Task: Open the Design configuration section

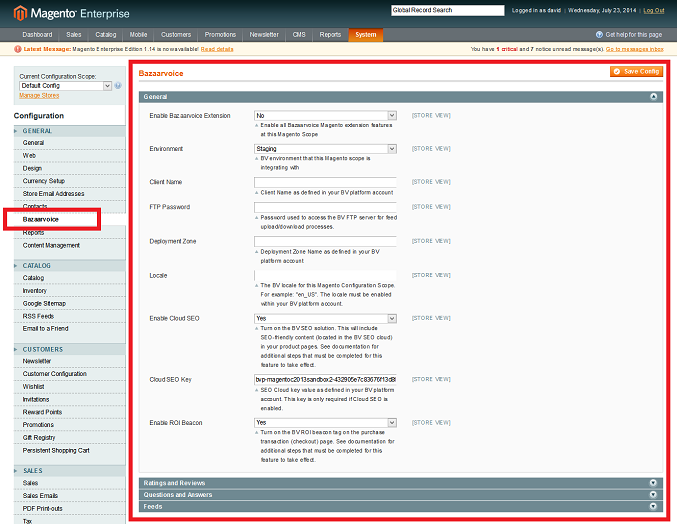Action: (x=32, y=168)
